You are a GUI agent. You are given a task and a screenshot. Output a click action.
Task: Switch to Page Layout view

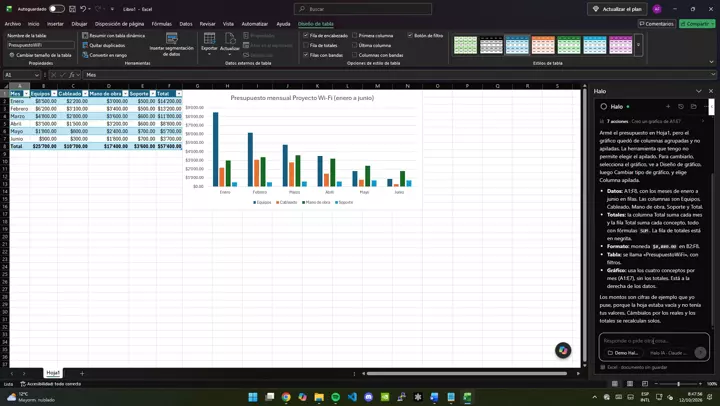pyautogui.click(x=630, y=383)
